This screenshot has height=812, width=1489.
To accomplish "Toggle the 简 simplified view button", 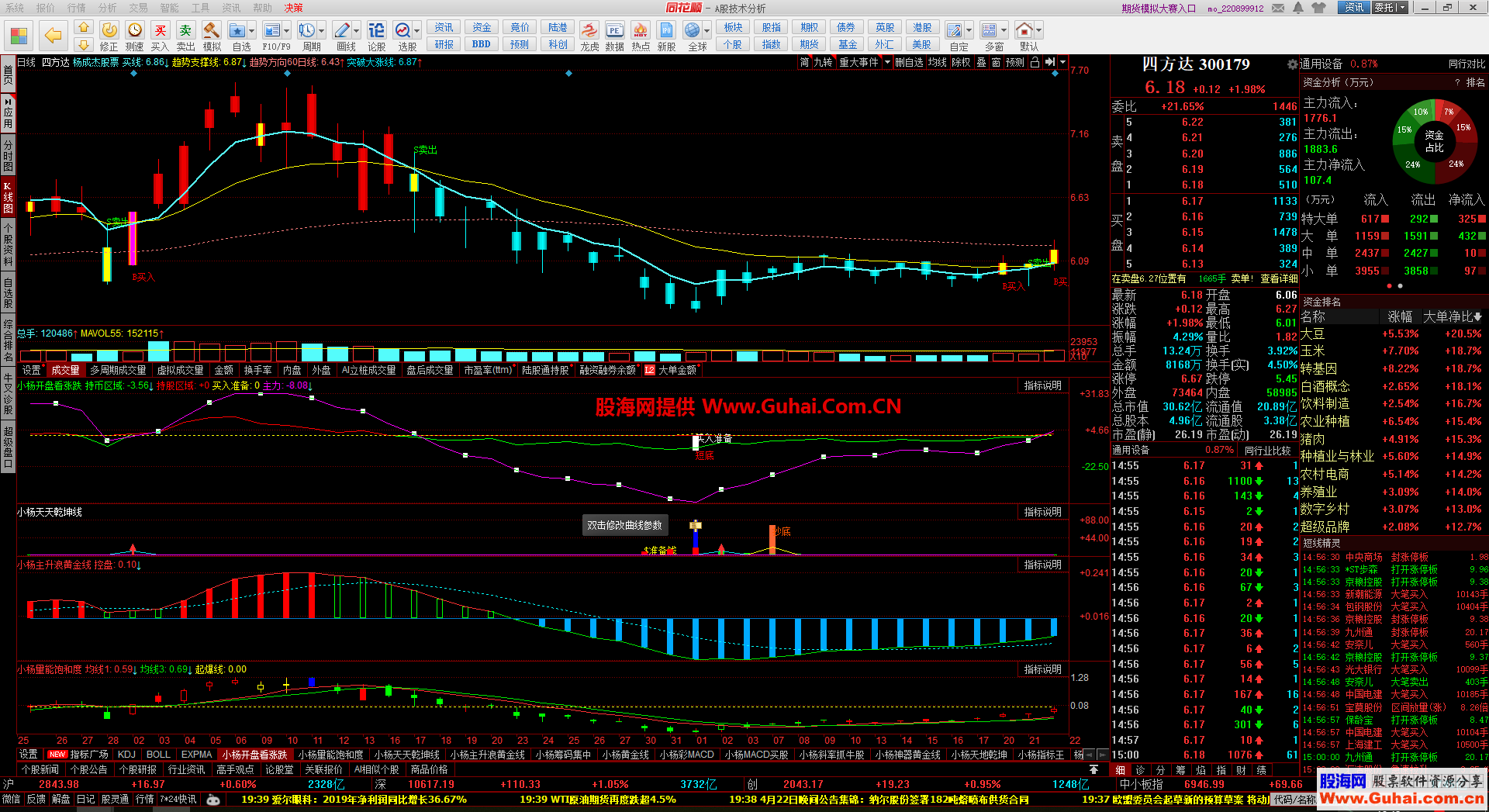I will tap(804, 62).
